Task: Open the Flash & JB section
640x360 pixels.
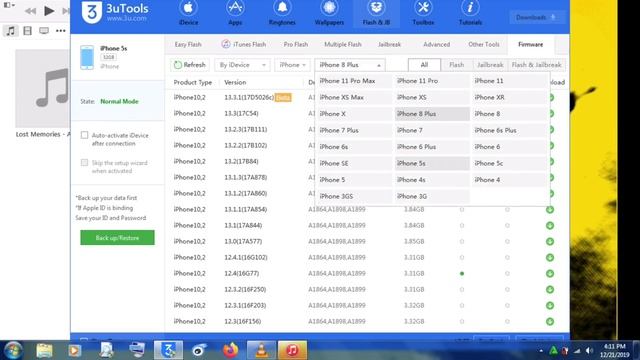Action: (x=376, y=13)
